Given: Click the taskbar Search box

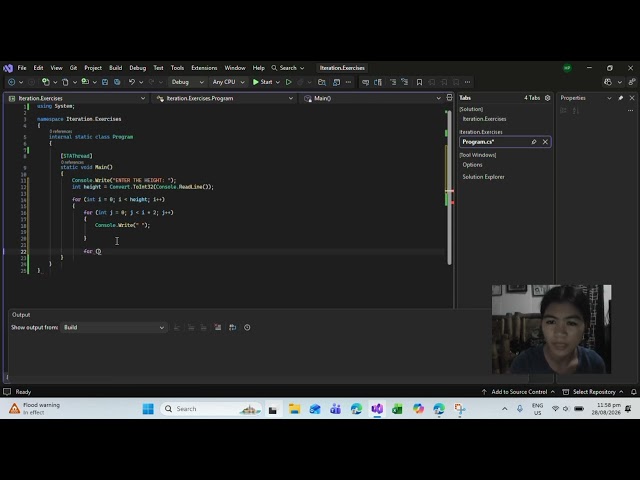Looking at the screenshot, I should pos(212,409).
